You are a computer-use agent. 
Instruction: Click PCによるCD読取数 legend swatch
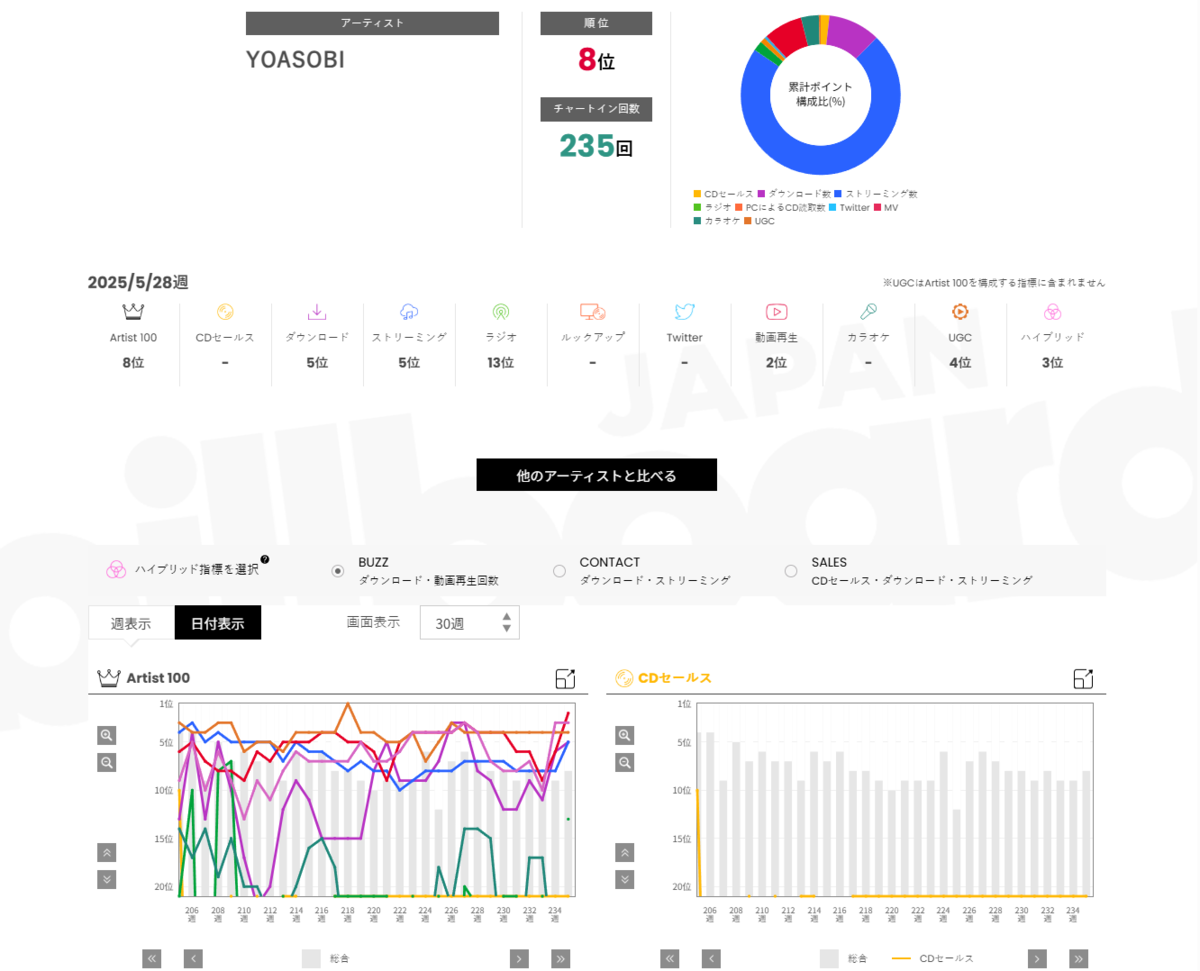(x=738, y=208)
